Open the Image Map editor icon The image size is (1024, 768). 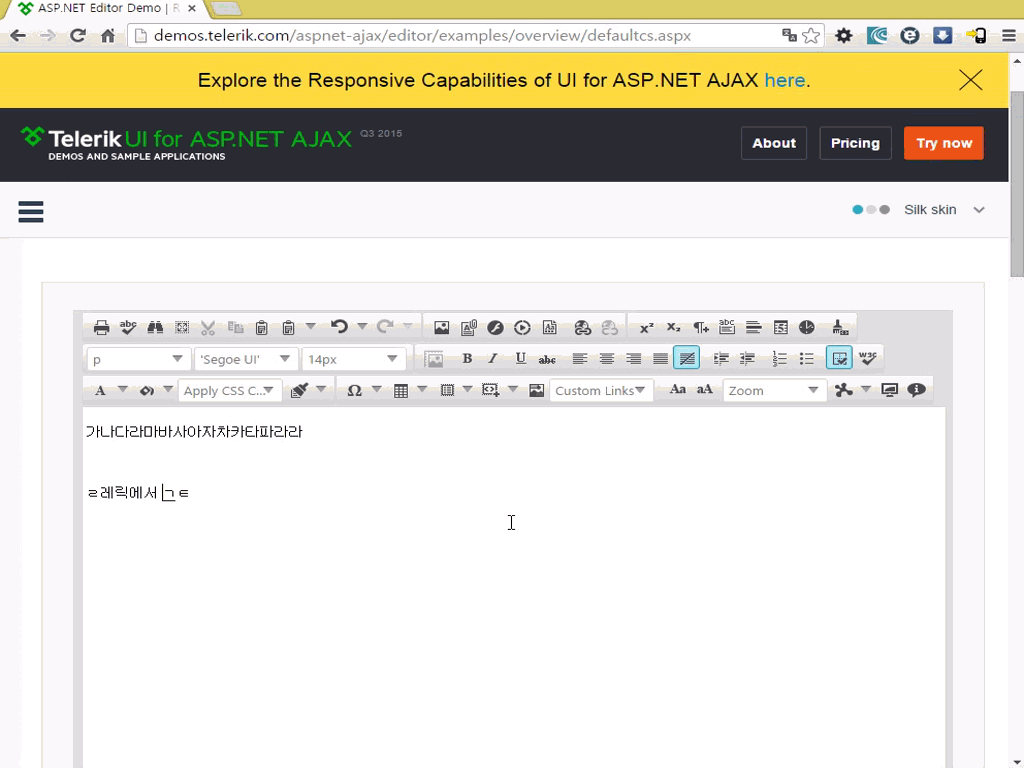[537, 390]
